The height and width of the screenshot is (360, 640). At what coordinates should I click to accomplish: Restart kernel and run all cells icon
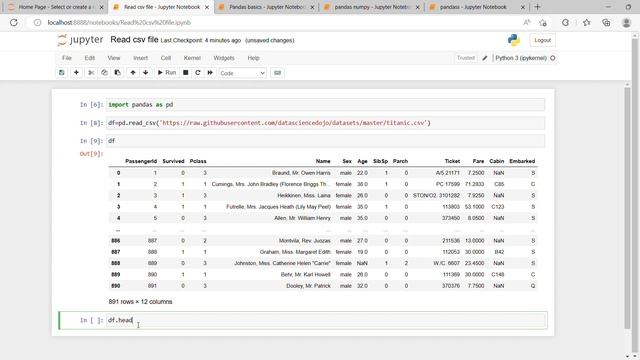pos(210,73)
